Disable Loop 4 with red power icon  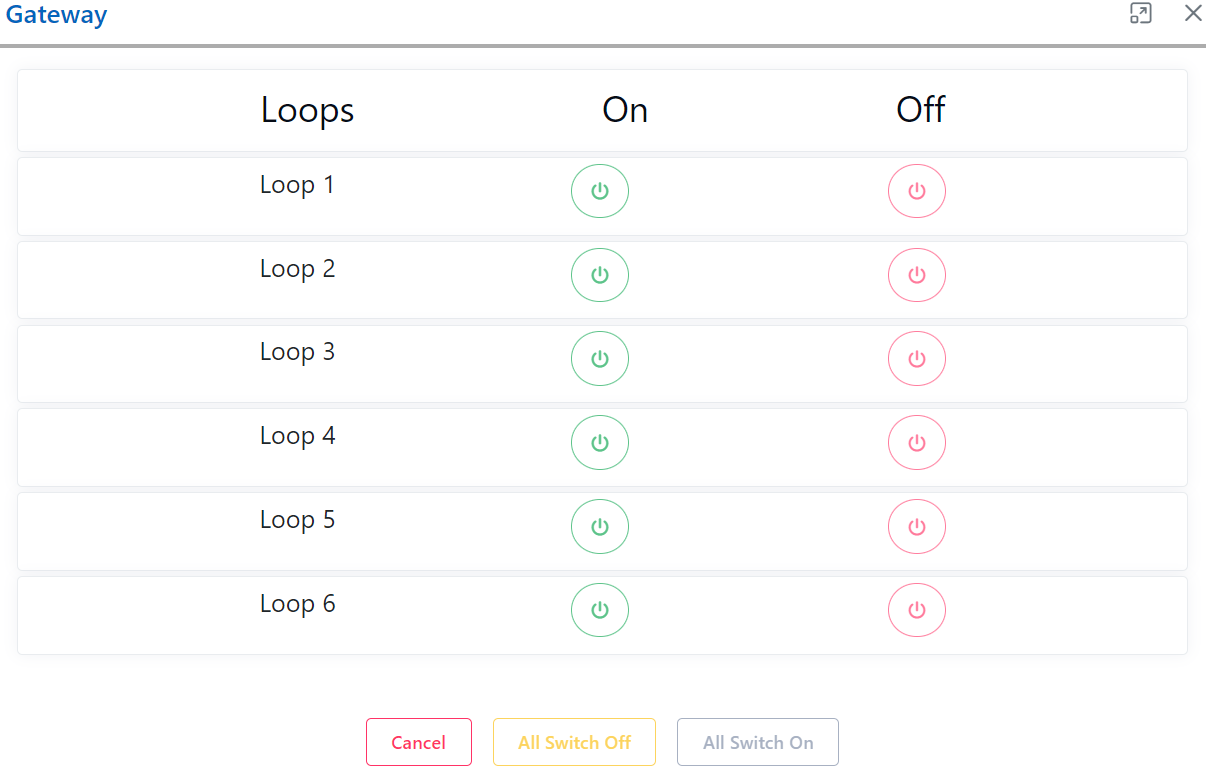click(x=917, y=442)
